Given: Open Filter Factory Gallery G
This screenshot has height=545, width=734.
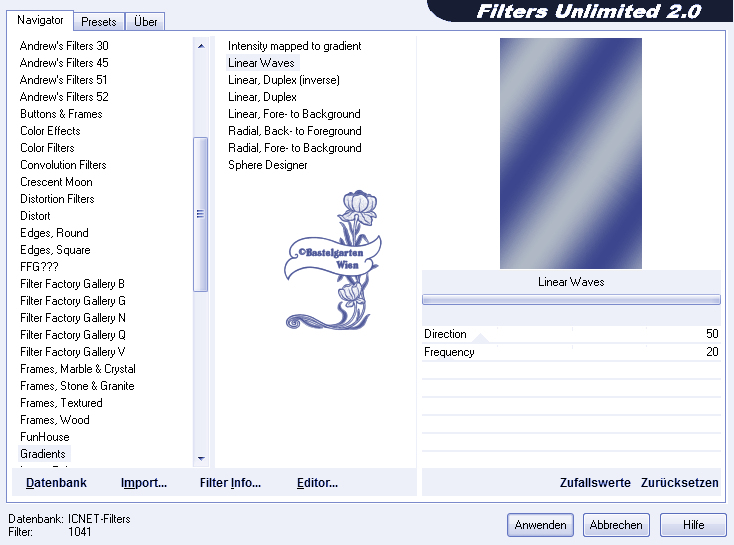Looking at the screenshot, I should point(73,301).
